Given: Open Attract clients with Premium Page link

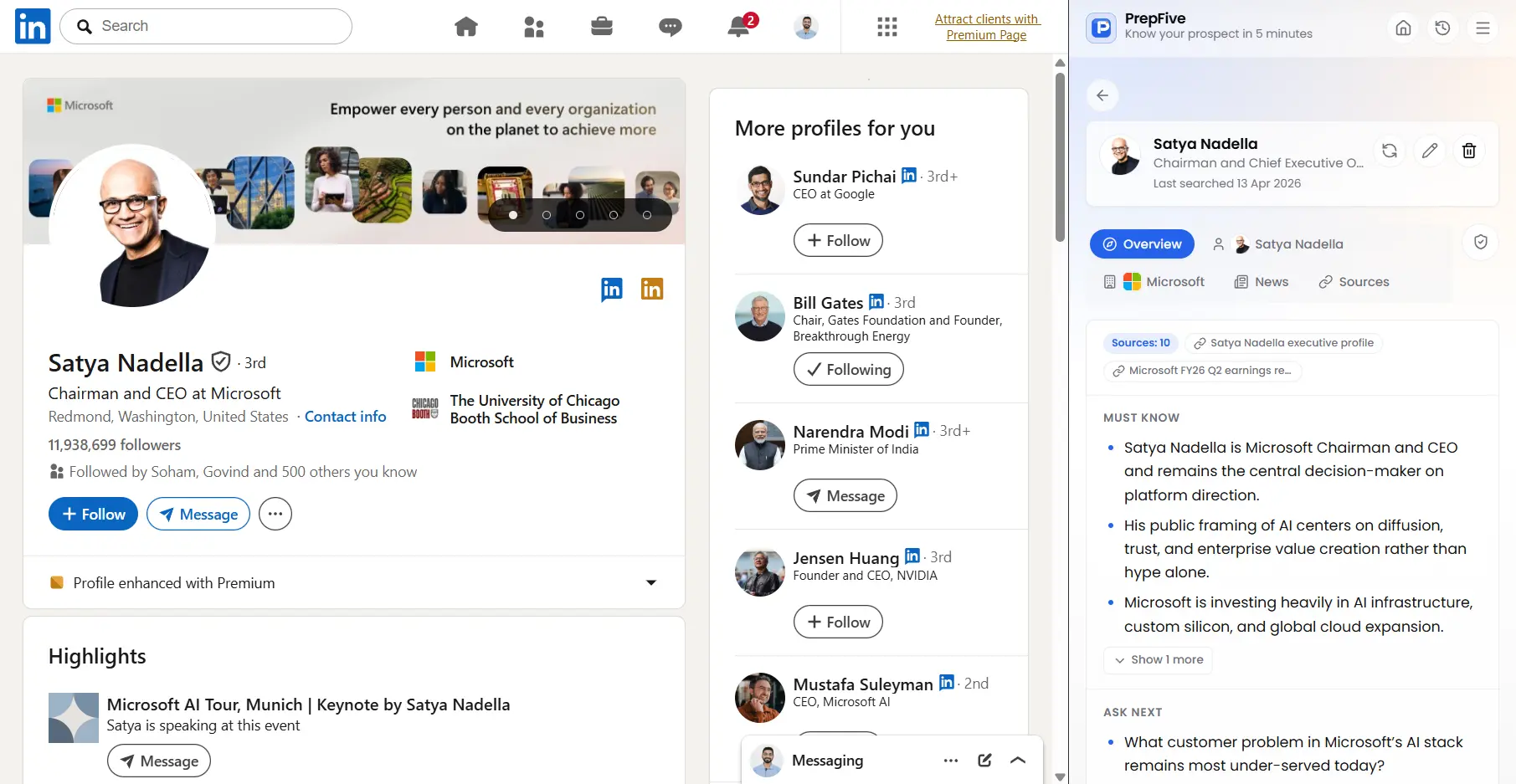Looking at the screenshot, I should 987,27.
